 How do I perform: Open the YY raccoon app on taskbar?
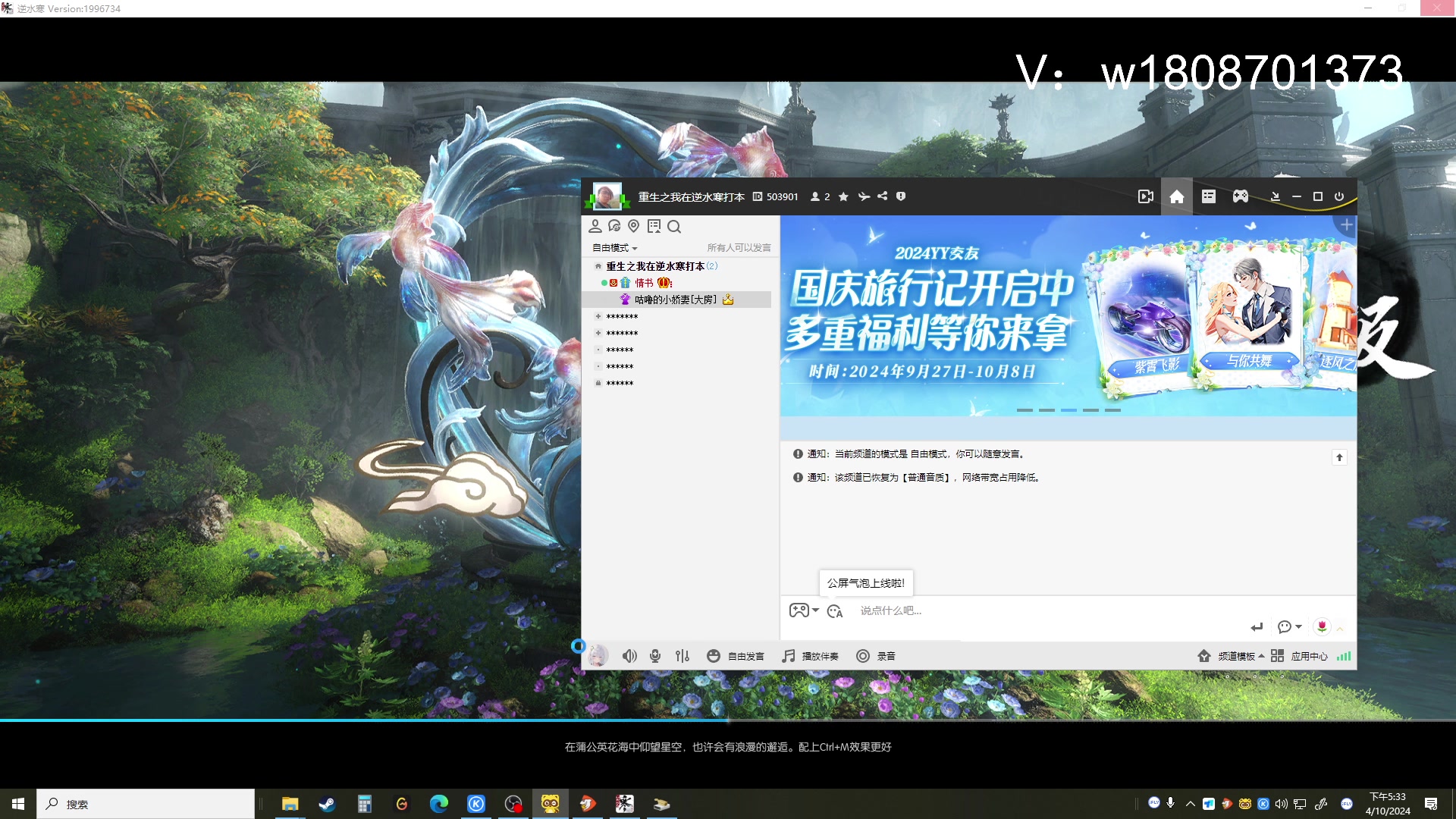pyautogui.click(x=550, y=804)
